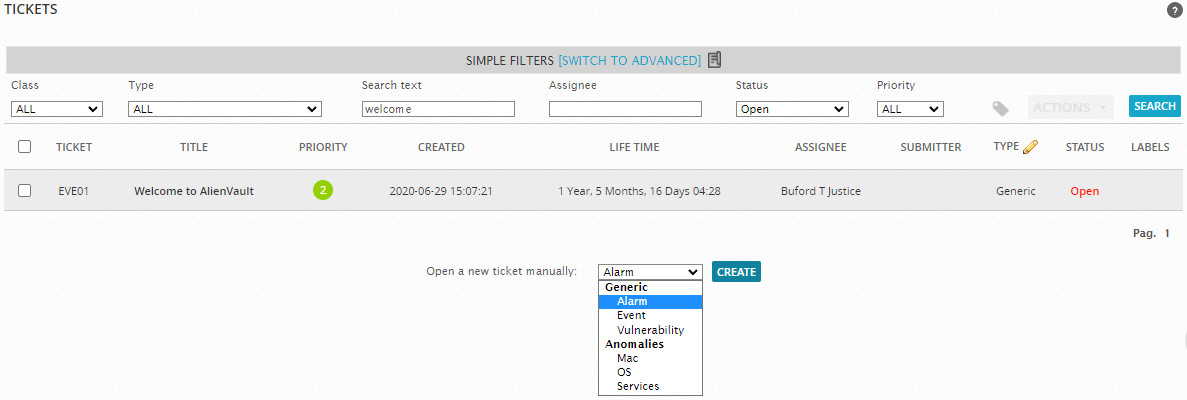Image resolution: width=1187 pixels, height=400 pixels.
Task: Click the Assignee text field
Action: click(x=625, y=109)
